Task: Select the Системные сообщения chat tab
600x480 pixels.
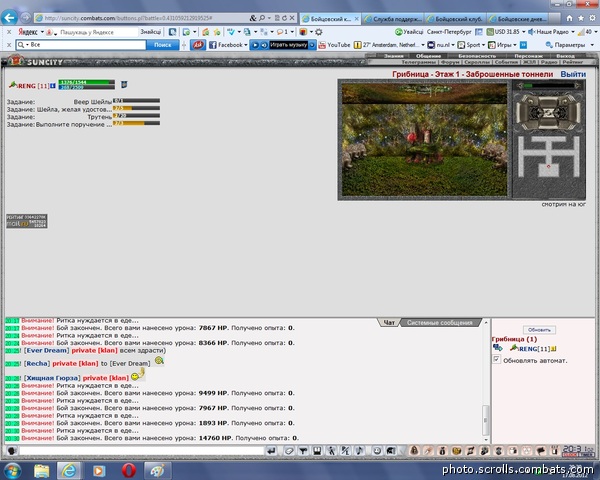Action: point(440,323)
